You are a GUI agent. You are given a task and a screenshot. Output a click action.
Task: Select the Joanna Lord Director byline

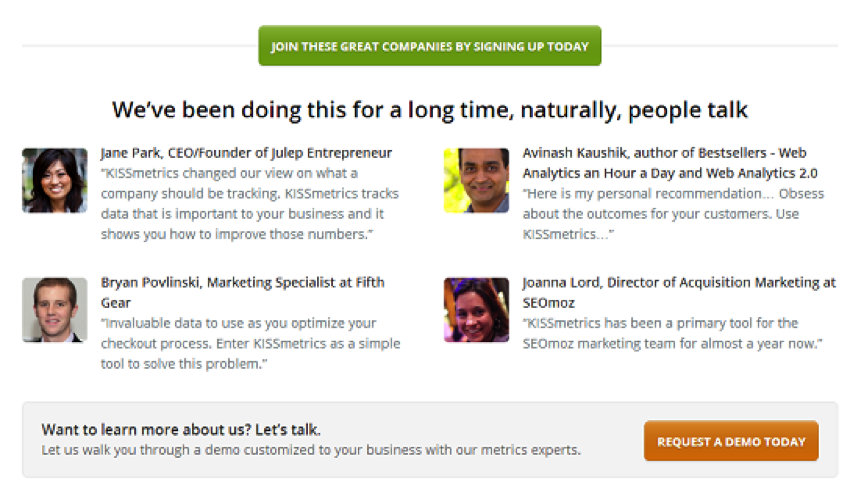click(678, 292)
